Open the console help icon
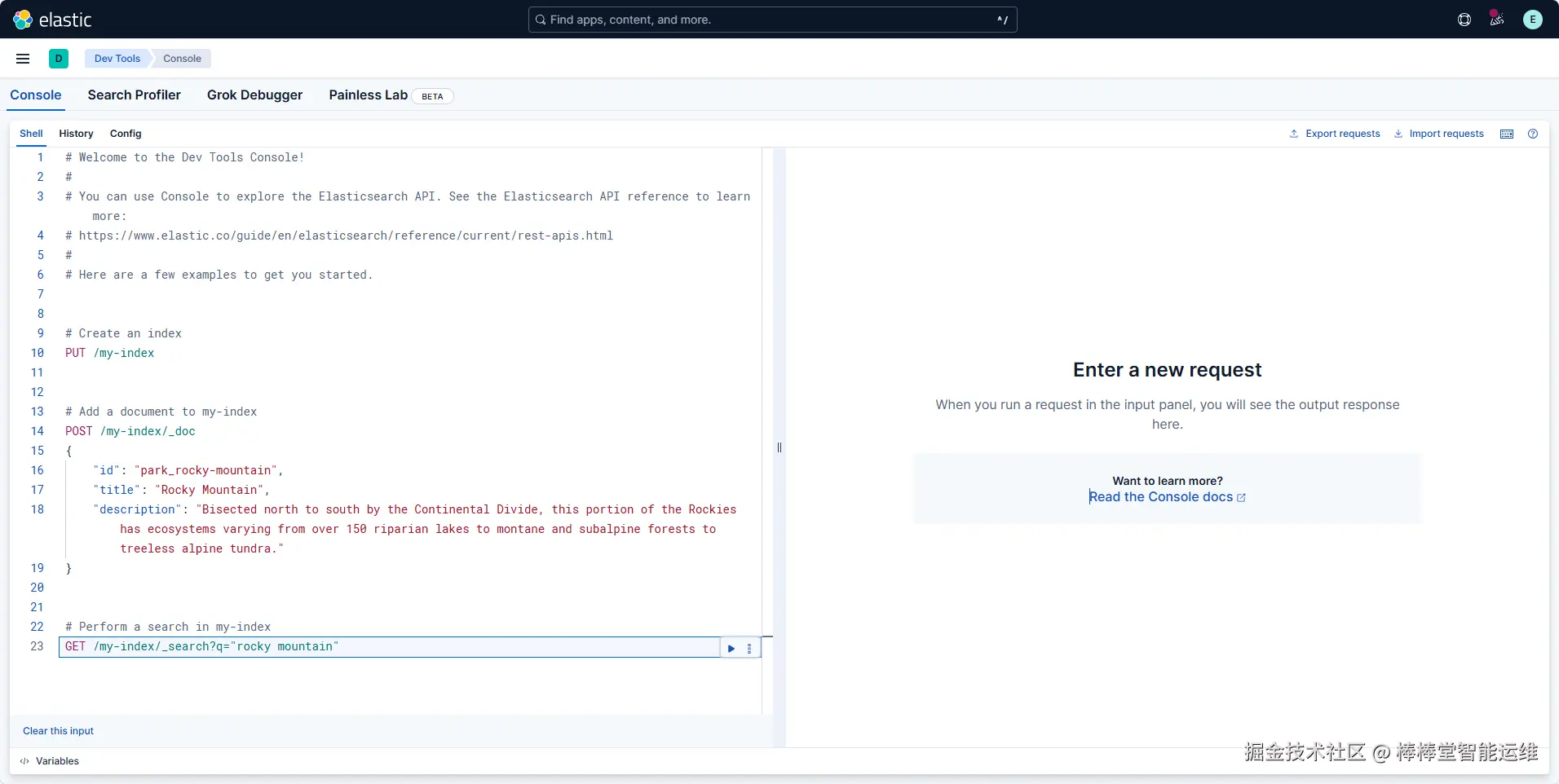Viewport: 1559px width, 784px height. (1533, 134)
